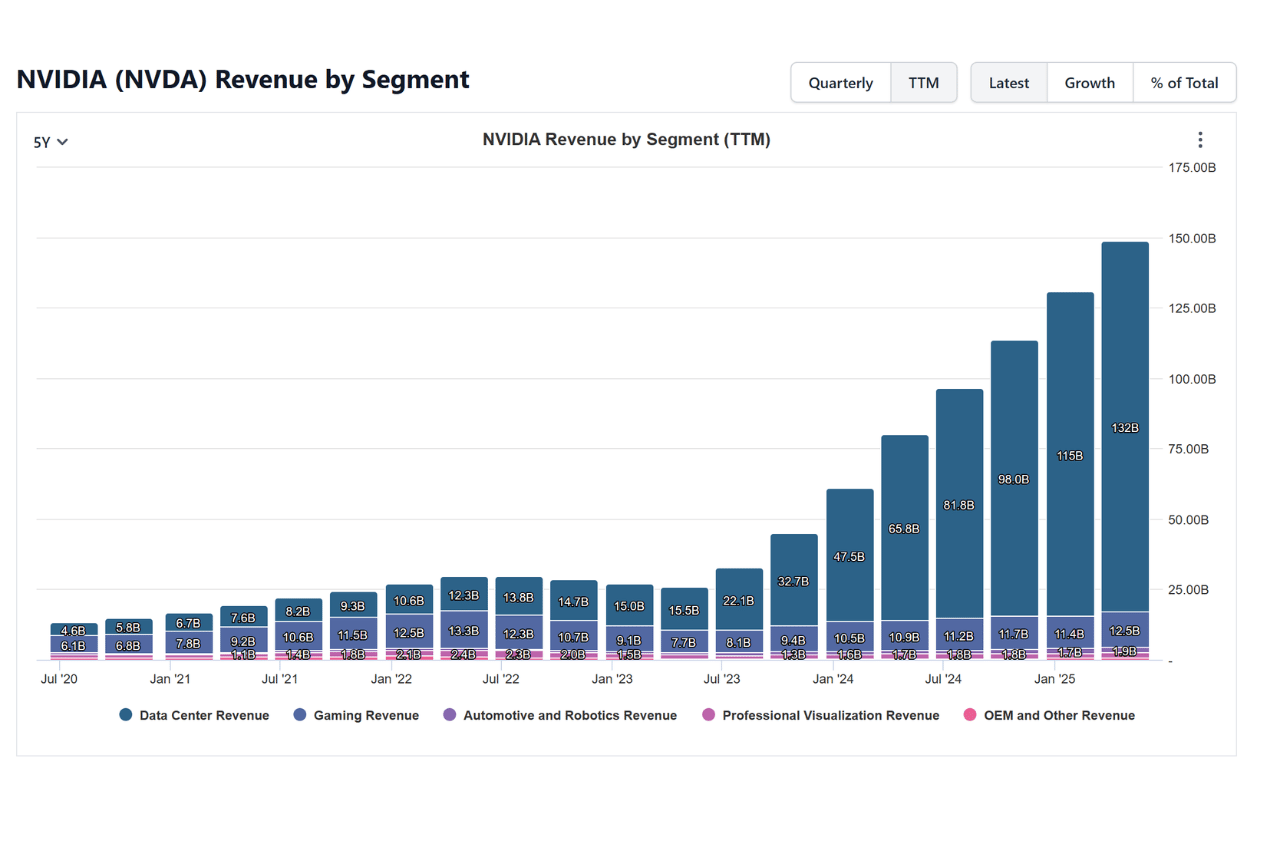Click the 12.5B Gaming segment in last bar
This screenshot has width=1280, height=854.
point(1125,630)
